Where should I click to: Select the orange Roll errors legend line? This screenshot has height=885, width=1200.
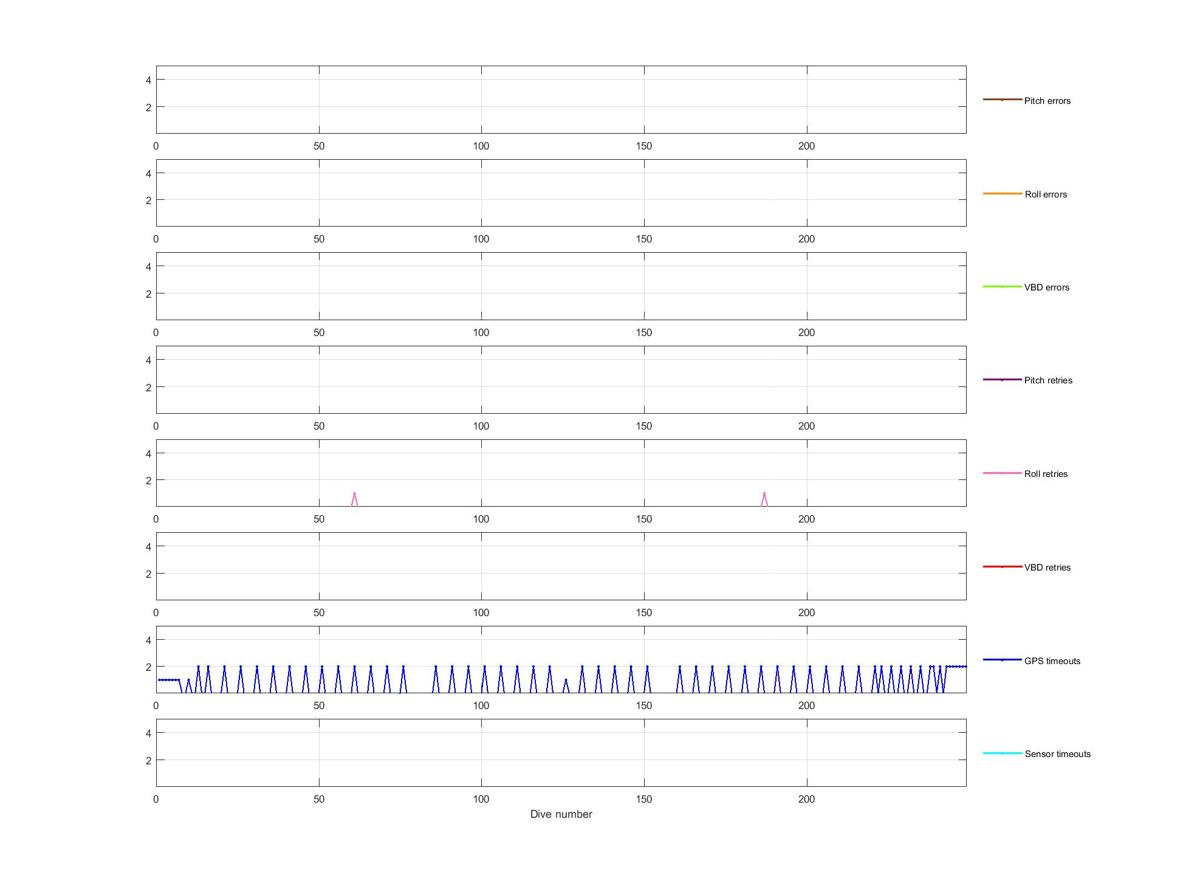1002,193
